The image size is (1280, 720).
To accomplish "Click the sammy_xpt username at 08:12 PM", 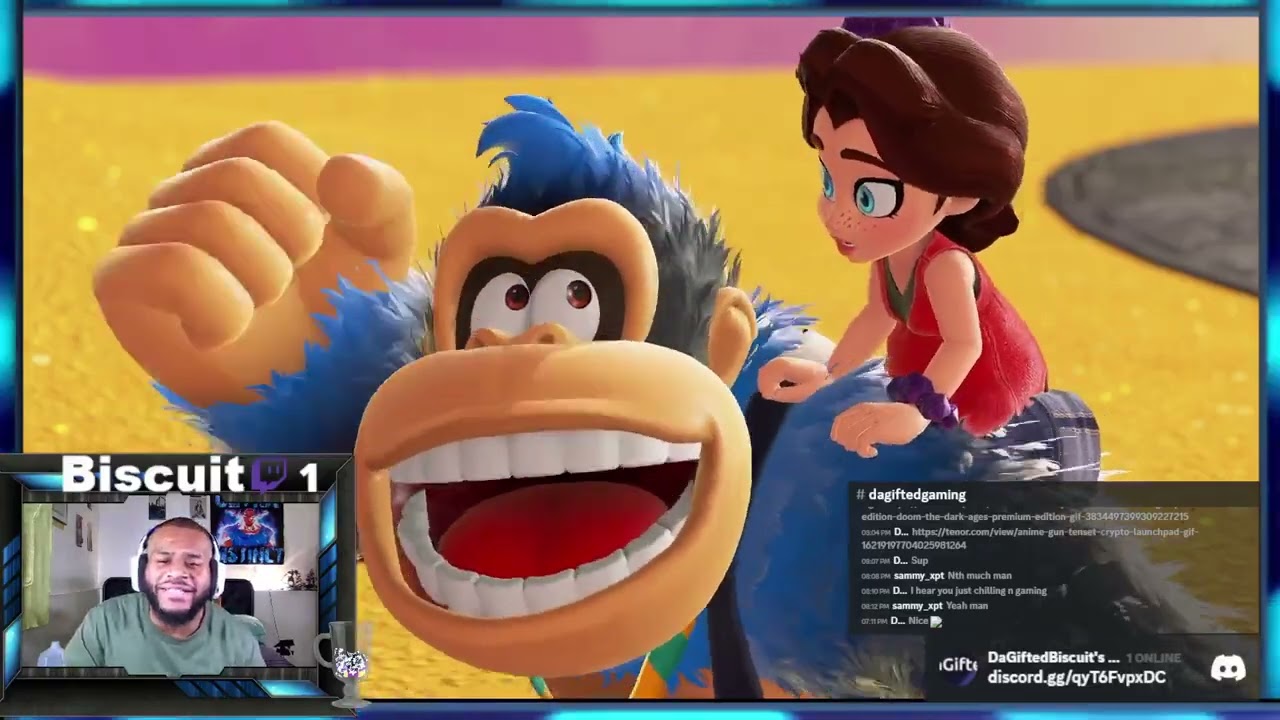I will [917, 606].
